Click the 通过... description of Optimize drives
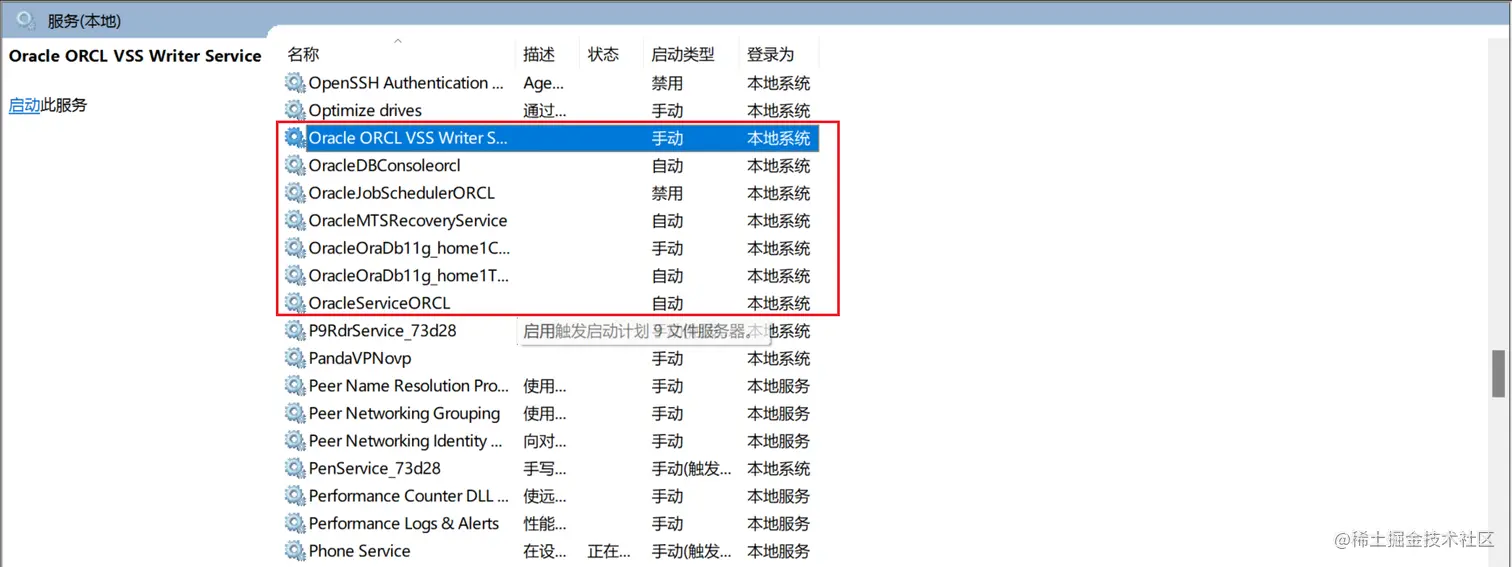 545,110
